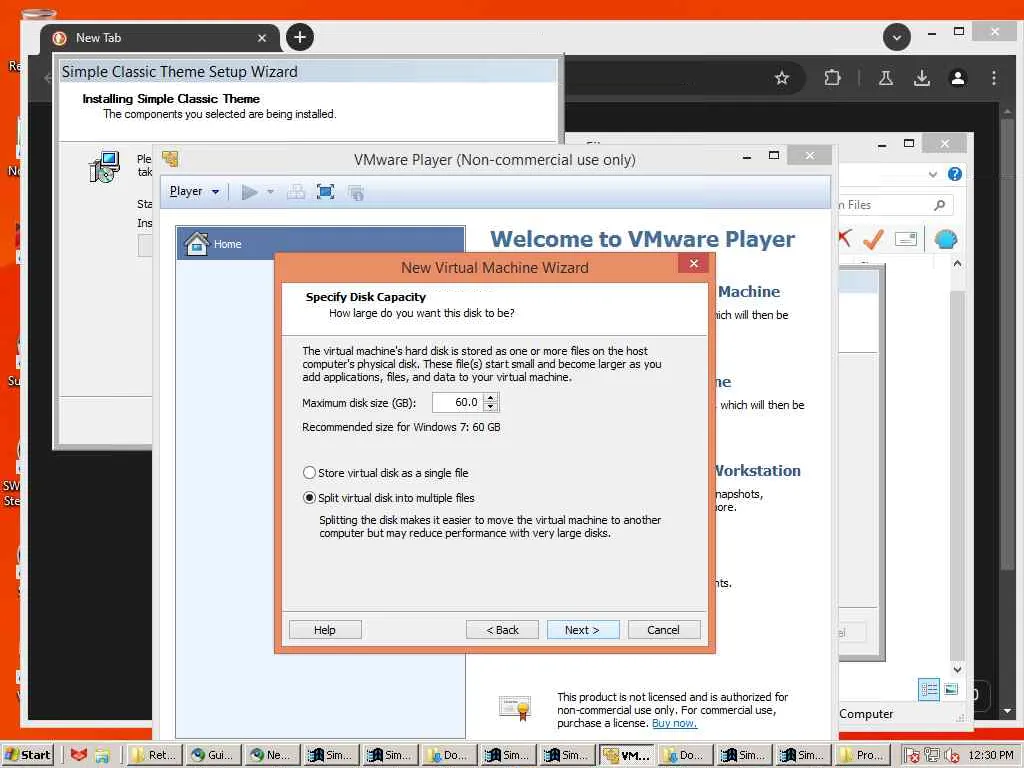Click Cancel in New Virtual Machine Wizard

pos(664,630)
